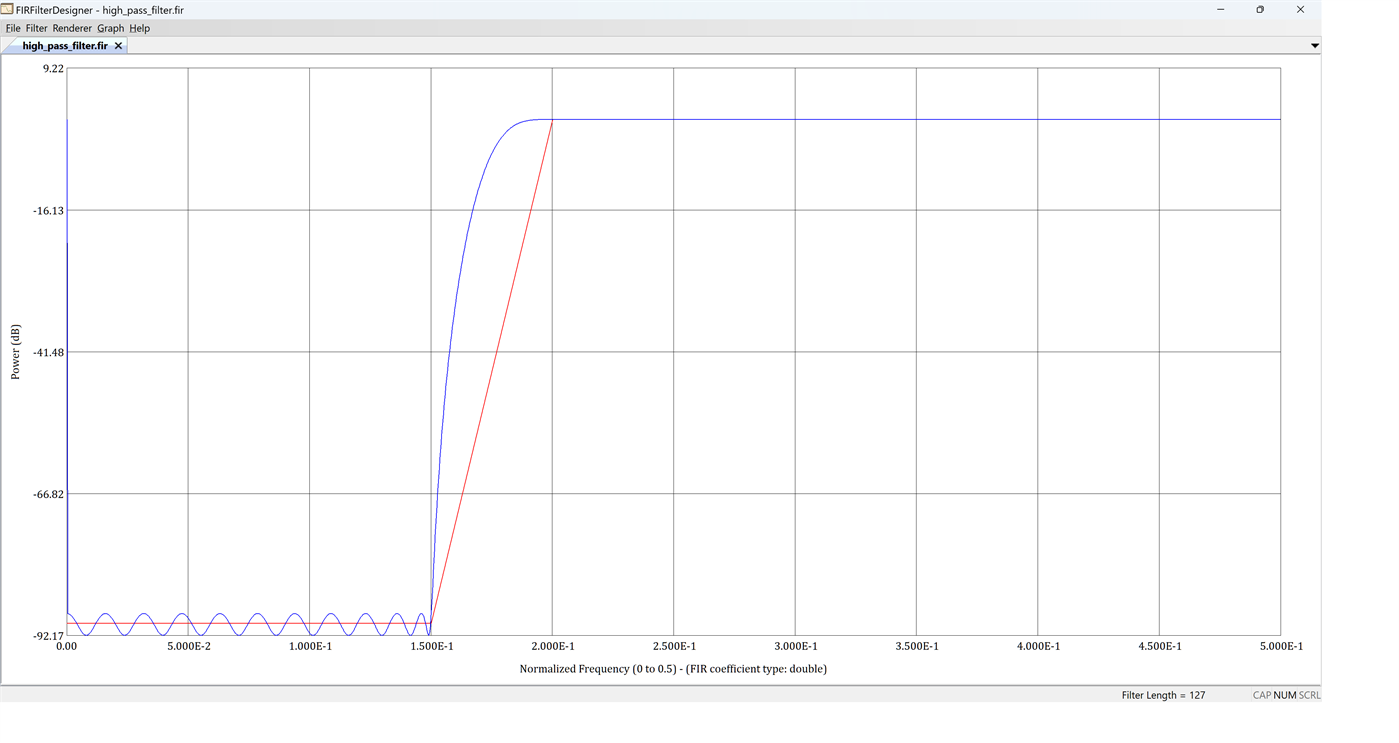Screen dimensions: 1399x743
Task: Click the 4.000E-1 x-axis label
Action: (x=1038, y=646)
